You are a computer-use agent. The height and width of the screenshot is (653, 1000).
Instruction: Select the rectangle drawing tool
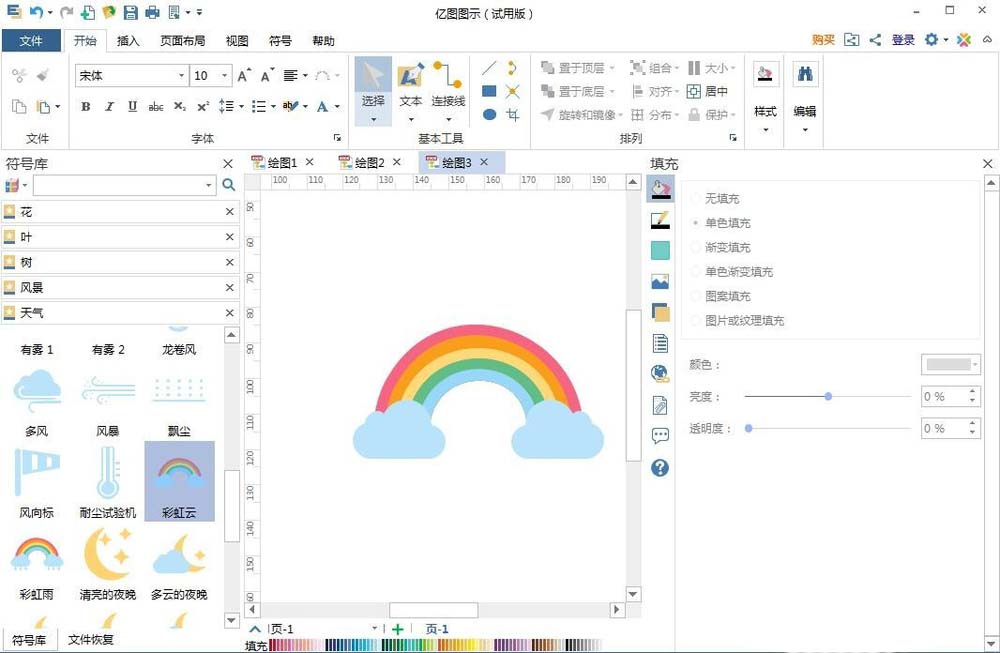tap(489, 91)
